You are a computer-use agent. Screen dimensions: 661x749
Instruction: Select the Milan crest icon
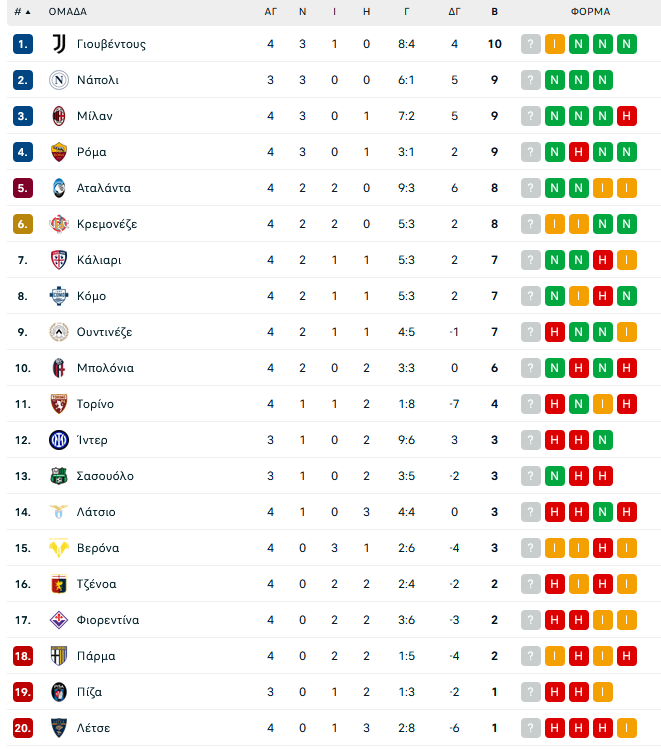click(x=59, y=116)
